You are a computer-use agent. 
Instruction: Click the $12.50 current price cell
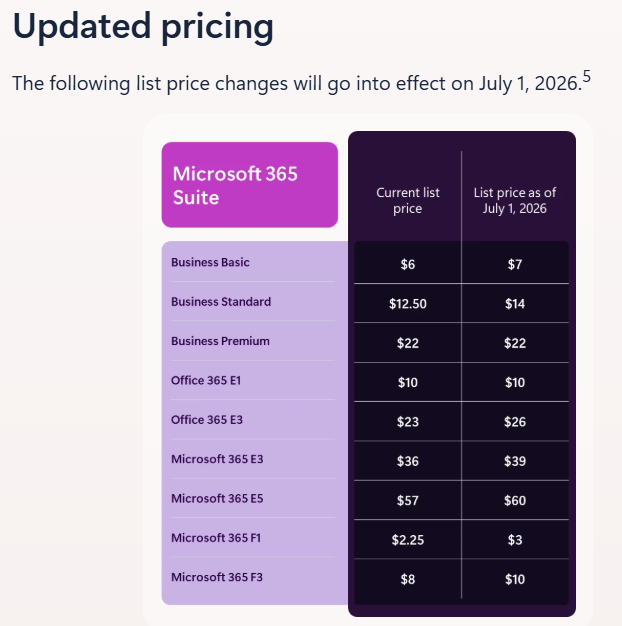(x=408, y=304)
